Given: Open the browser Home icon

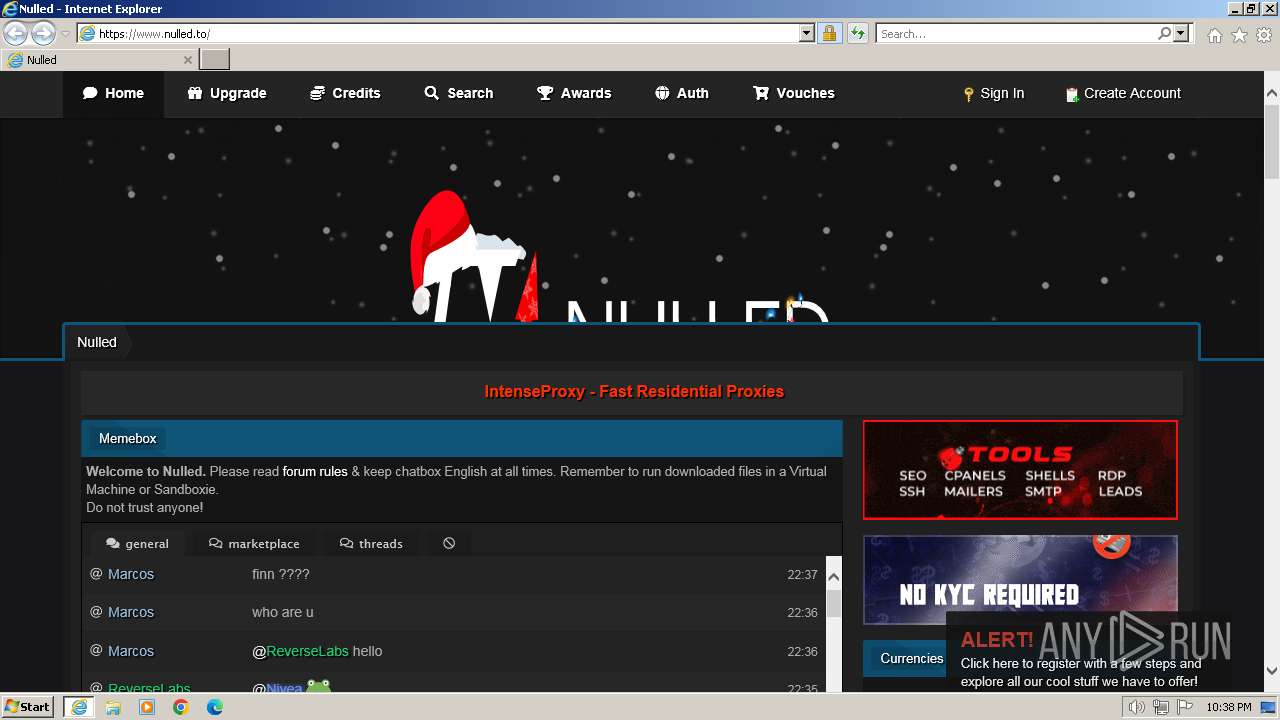Looking at the screenshot, I should (x=1214, y=35).
